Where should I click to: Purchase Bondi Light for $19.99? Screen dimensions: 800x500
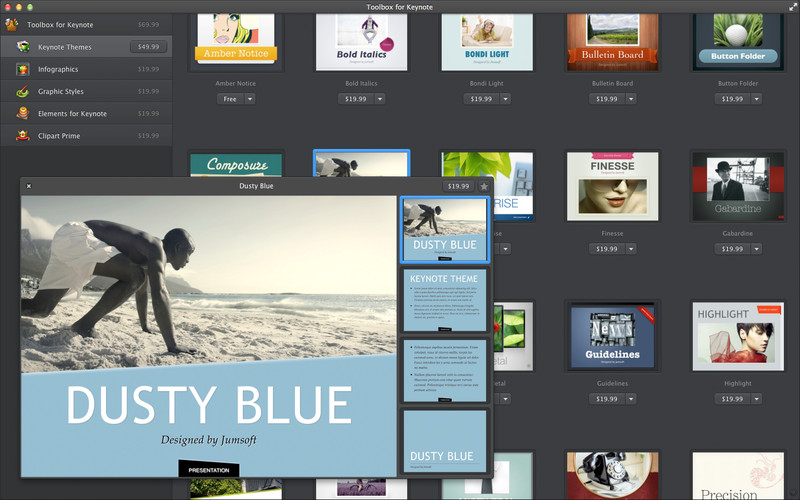481,99
